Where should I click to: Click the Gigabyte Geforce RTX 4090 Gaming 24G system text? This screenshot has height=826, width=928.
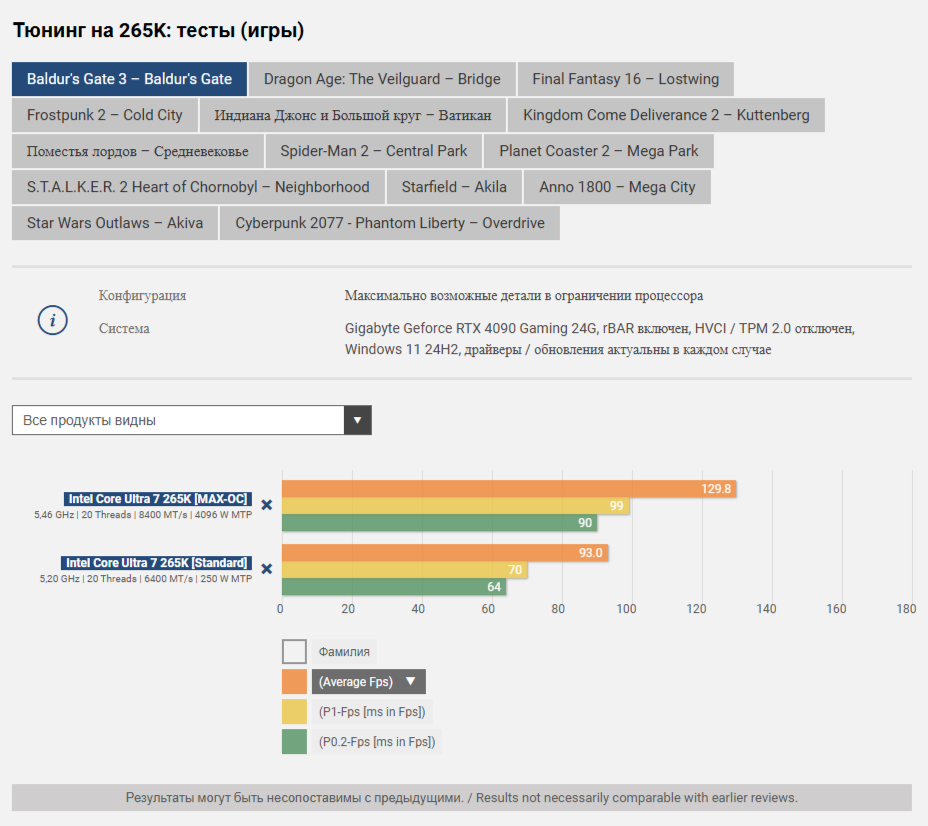click(x=600, y=339)
